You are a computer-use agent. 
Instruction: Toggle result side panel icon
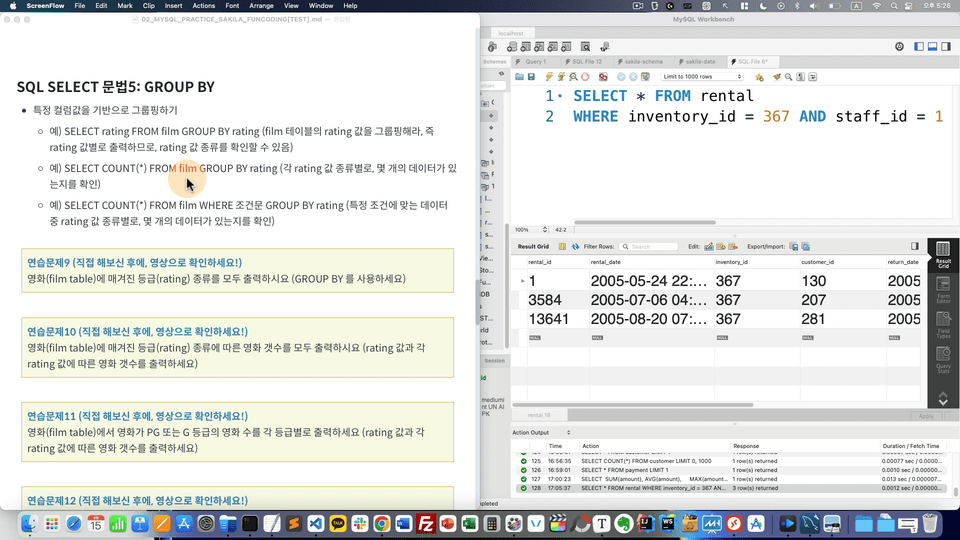[915, 246]
